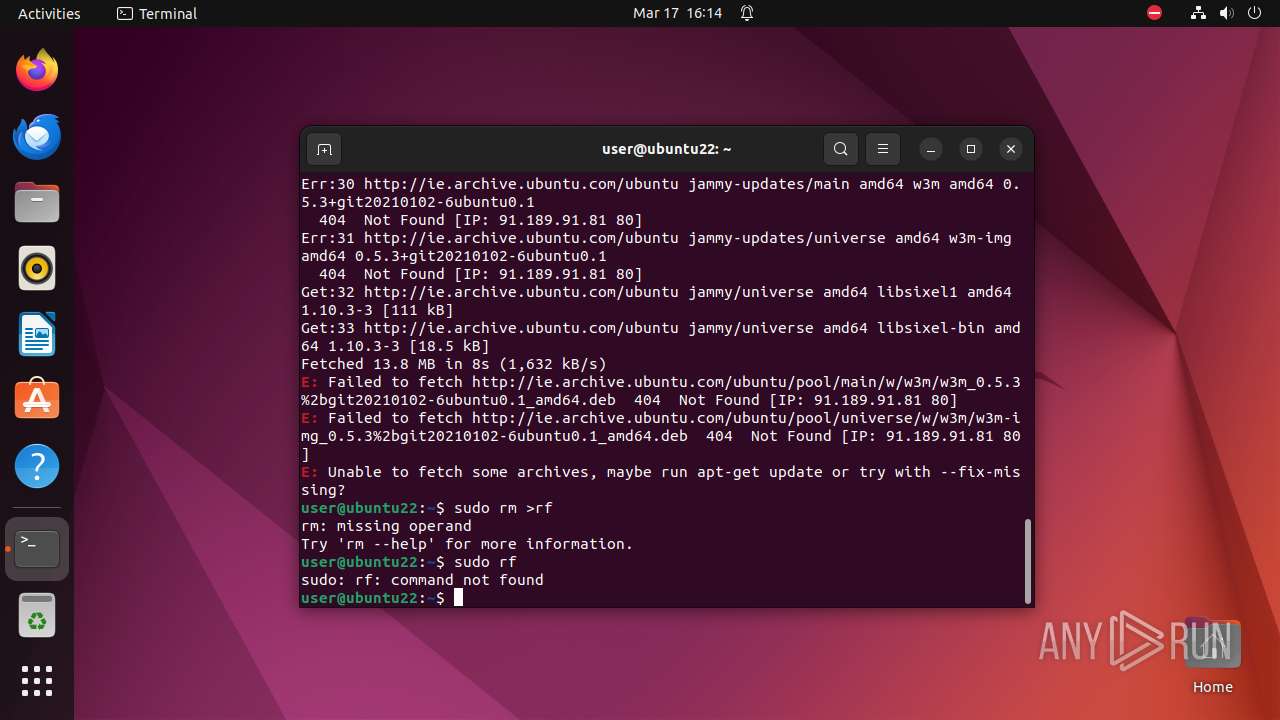Click the 'Fetched 13.8 MB in 8s' line
The width and height of the screenshot is (1280, 720).
tap(454, 364)
